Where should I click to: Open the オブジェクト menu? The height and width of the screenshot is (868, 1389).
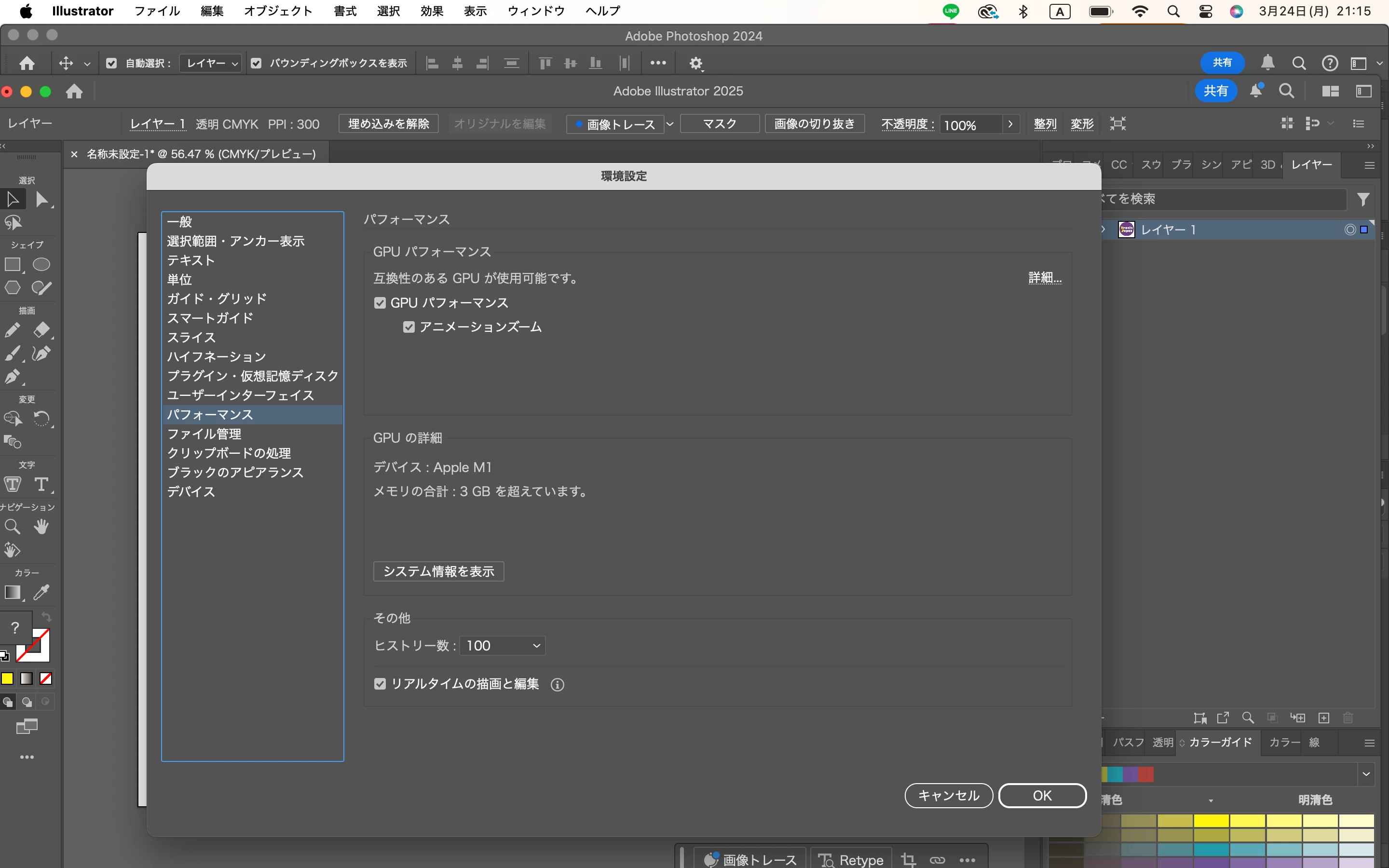[x=278, y=11]
